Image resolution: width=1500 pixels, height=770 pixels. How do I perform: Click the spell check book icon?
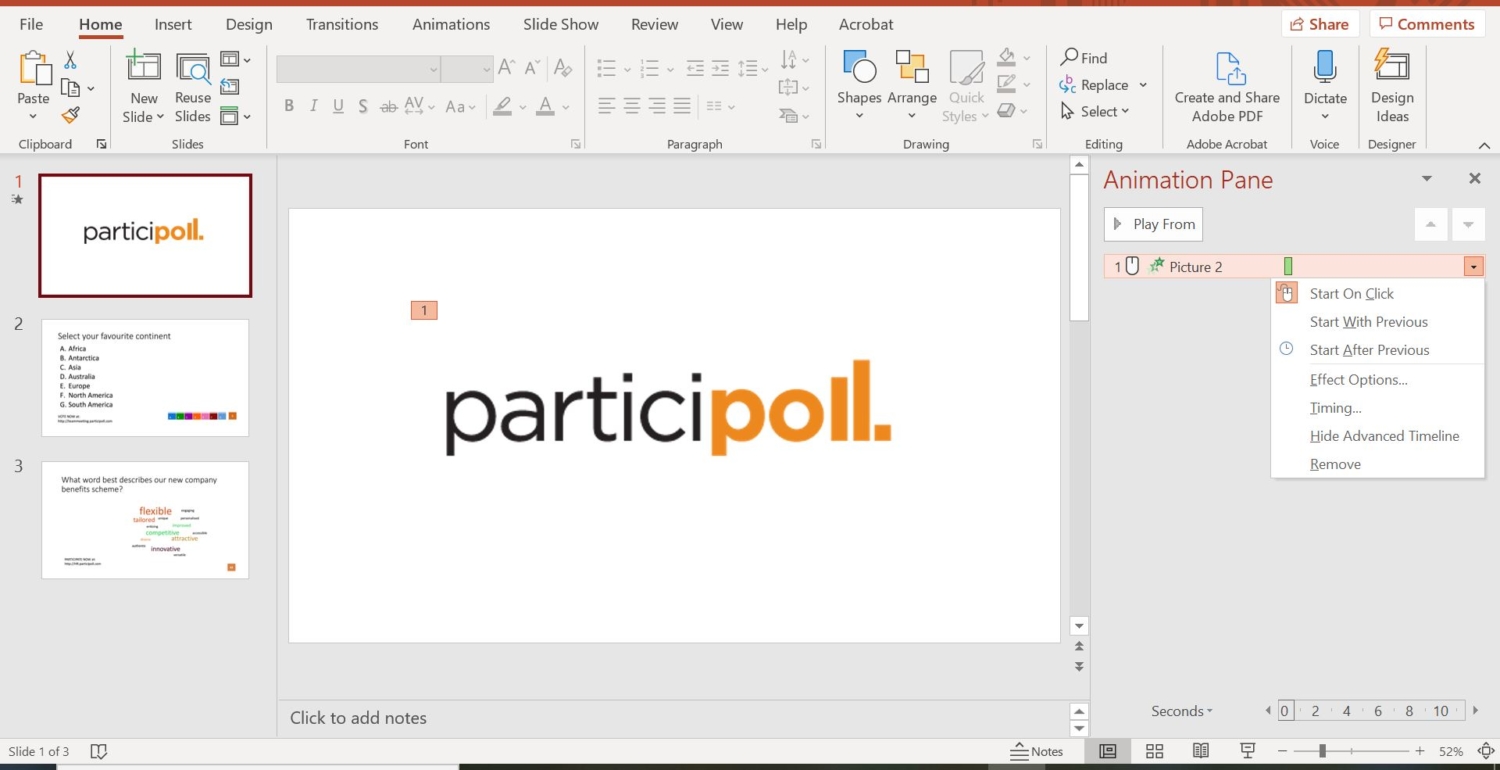click(99, 751)
